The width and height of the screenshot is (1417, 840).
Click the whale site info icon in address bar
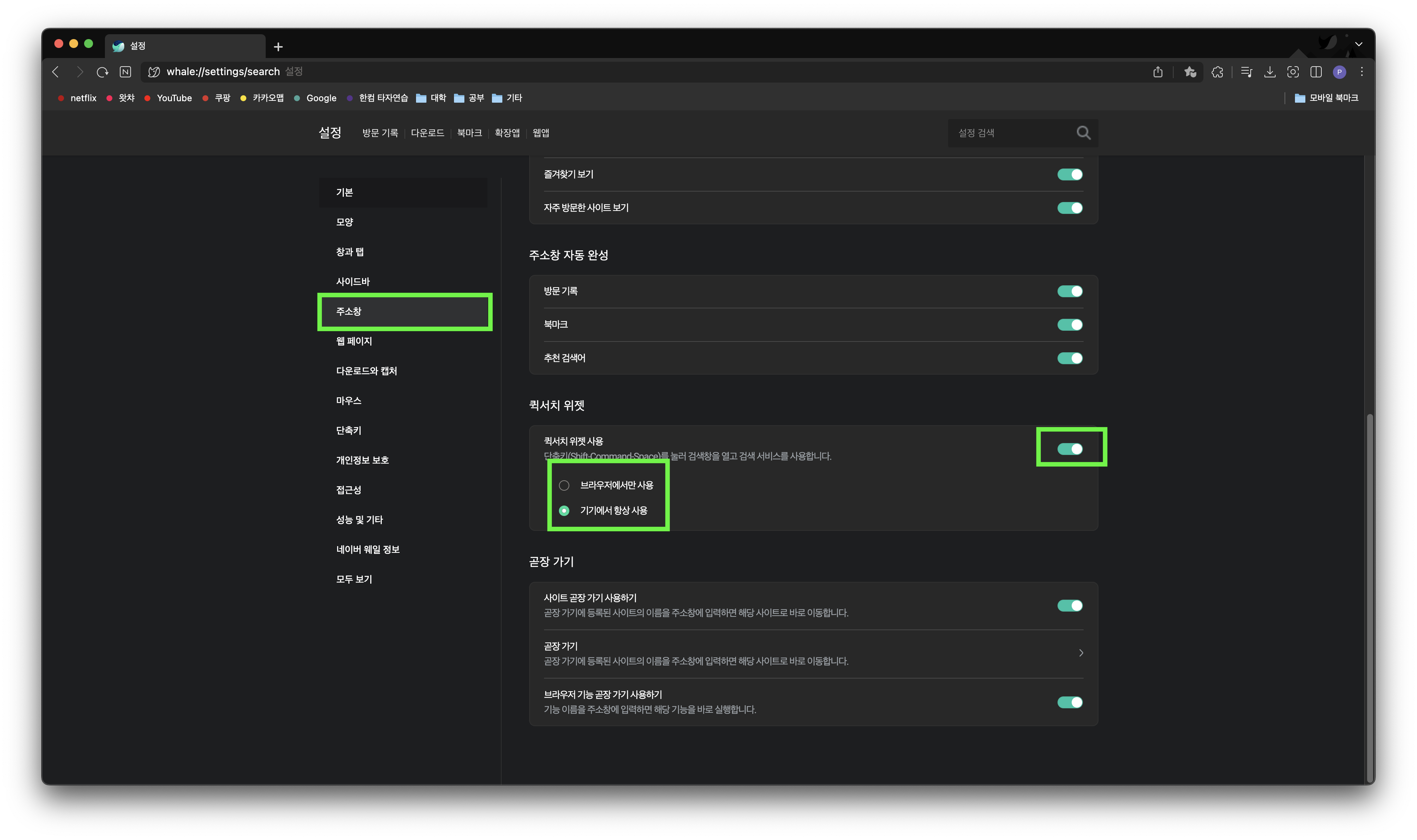tap(153, 72)
